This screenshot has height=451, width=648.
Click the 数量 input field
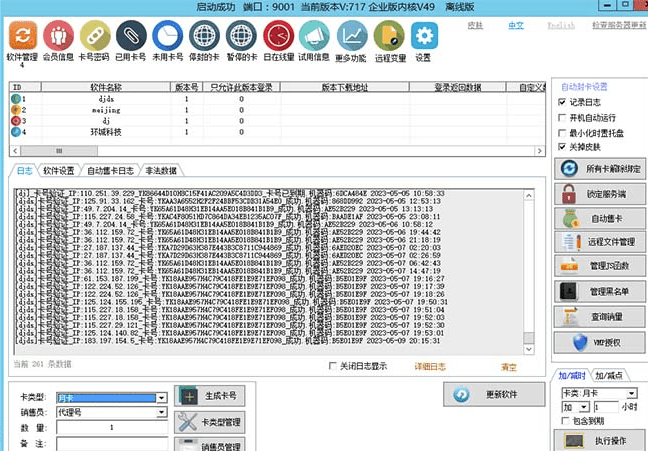(x=110, y=426)
